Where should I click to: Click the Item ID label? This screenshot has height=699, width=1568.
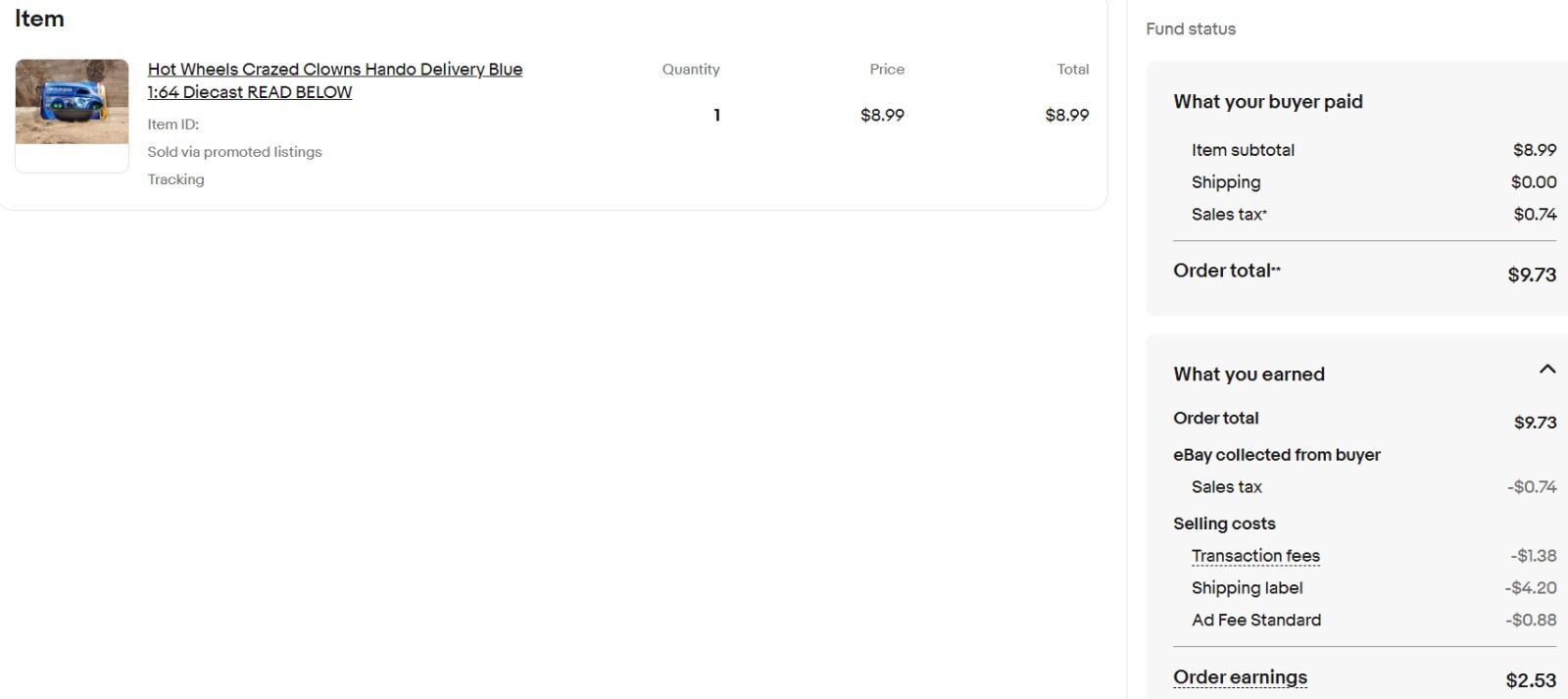click(172, 125)
